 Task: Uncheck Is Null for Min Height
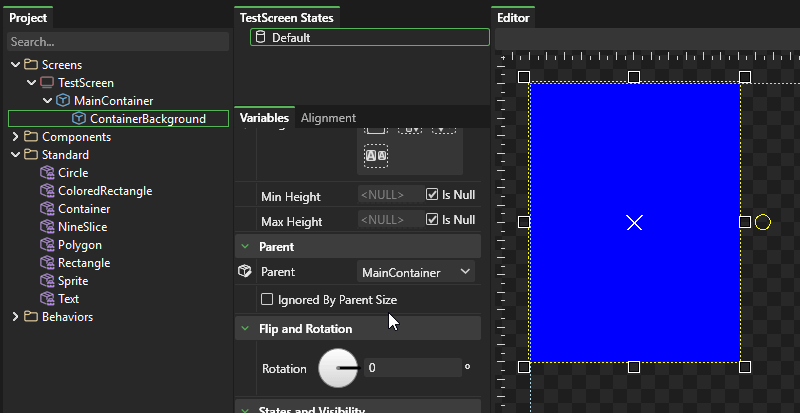coord(432,194)
